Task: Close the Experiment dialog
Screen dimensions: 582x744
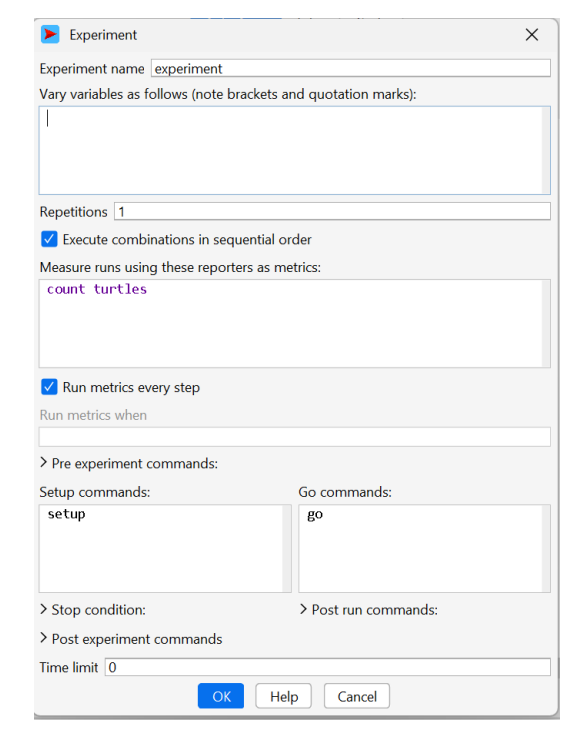Action: 532,35
